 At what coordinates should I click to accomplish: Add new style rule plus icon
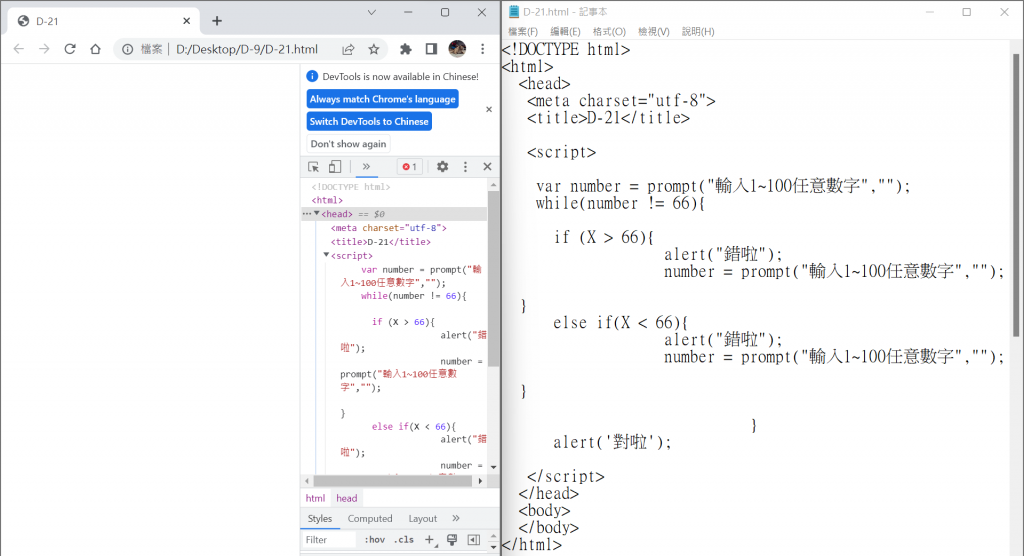coord(430,540)
